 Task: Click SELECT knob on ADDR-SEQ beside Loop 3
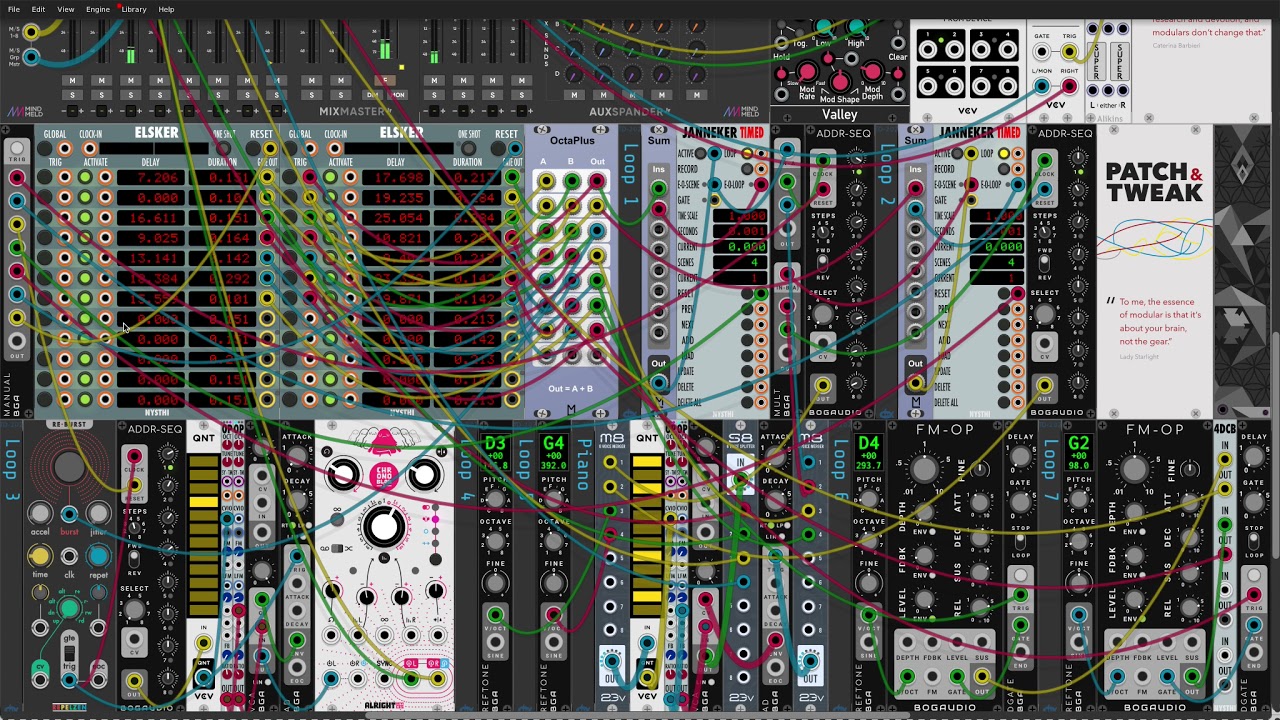[x=134, y=608]
